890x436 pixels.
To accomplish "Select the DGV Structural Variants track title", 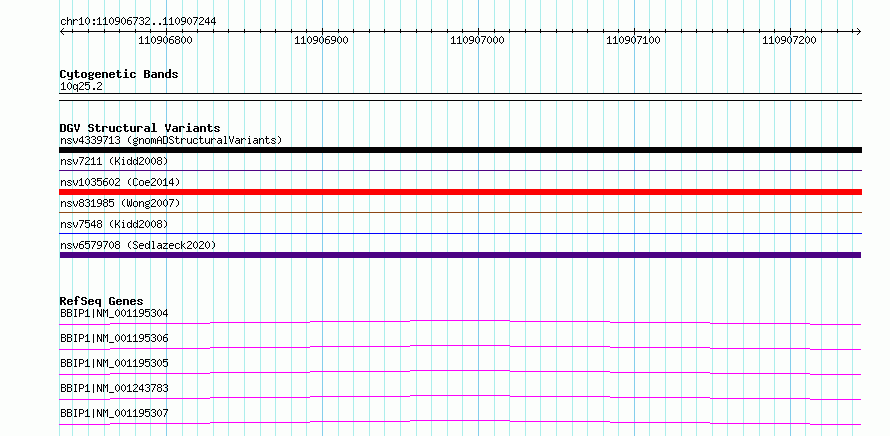I will pyautogui.click(x=140, y=128).
